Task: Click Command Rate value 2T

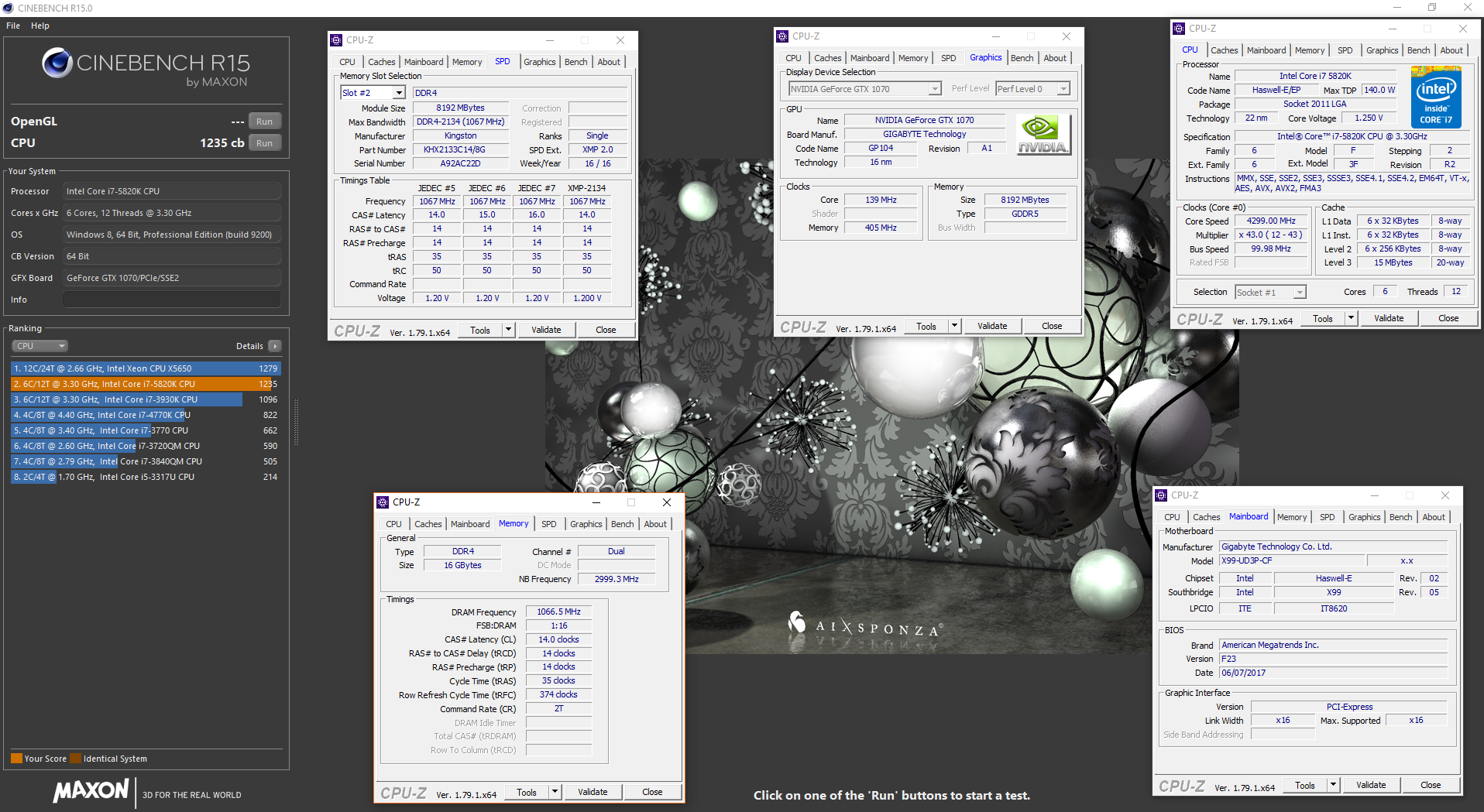Action: 558,708
